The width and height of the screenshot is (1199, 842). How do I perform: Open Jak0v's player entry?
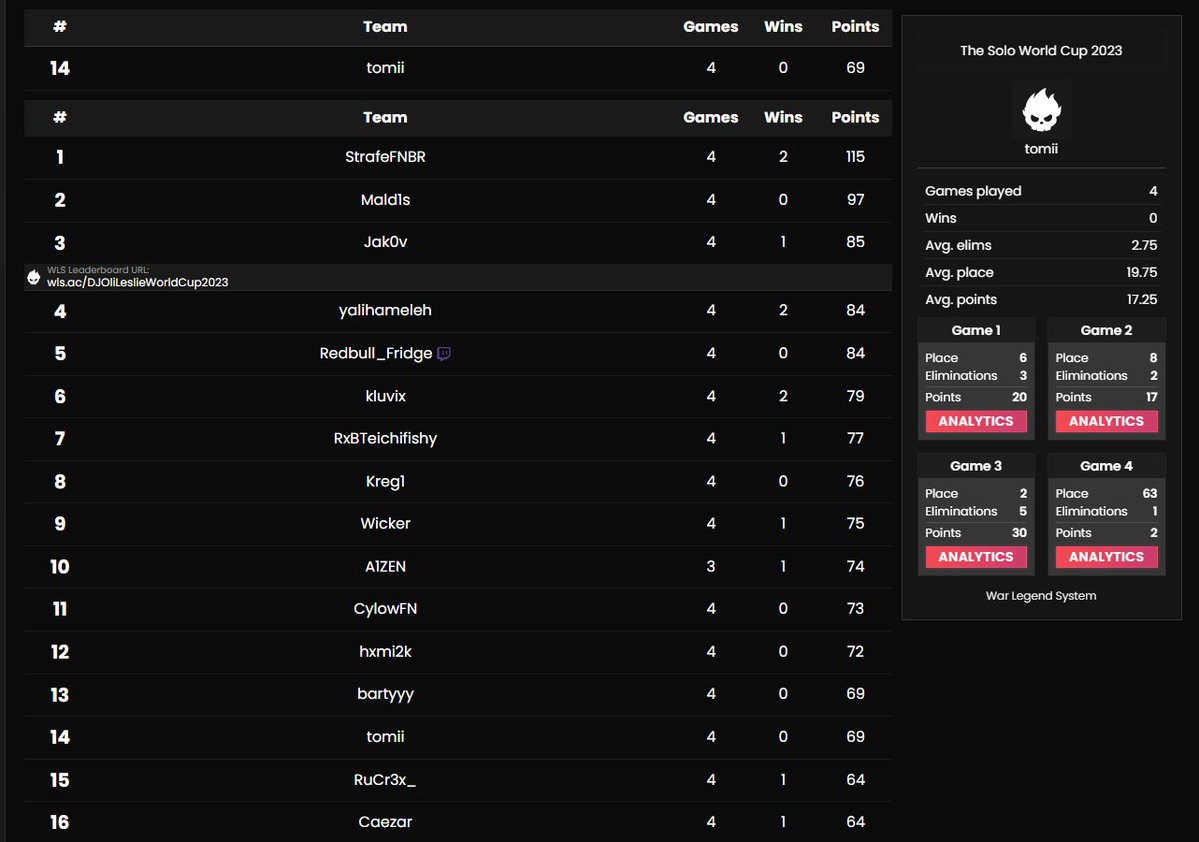pyautogui.click(x=385, y=241)
